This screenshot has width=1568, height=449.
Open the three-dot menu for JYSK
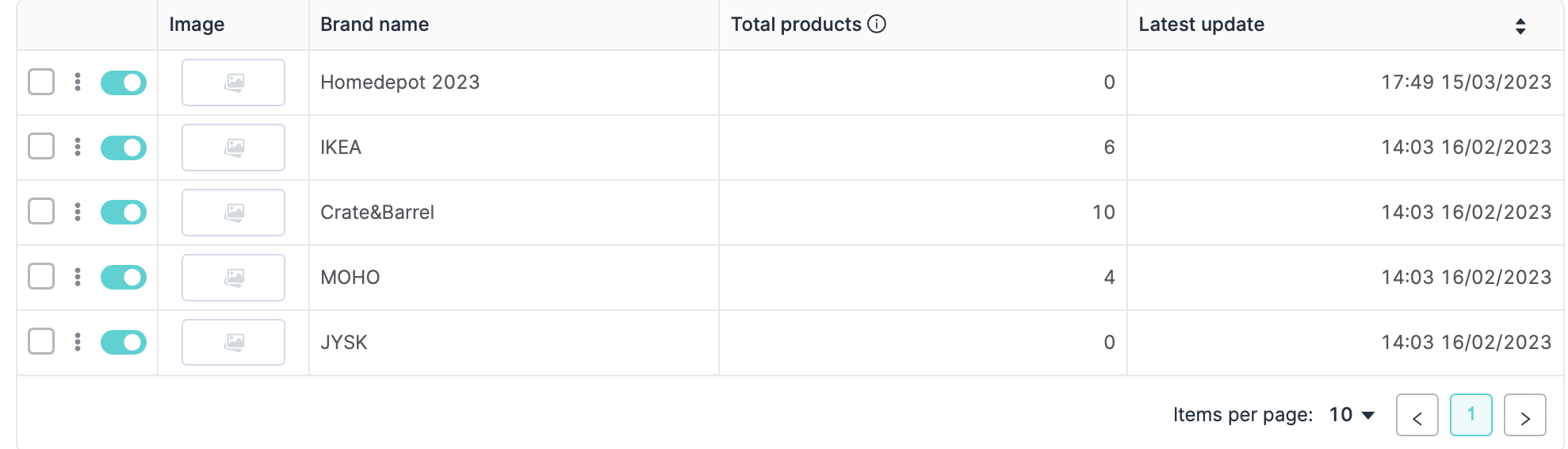point(78,342)
